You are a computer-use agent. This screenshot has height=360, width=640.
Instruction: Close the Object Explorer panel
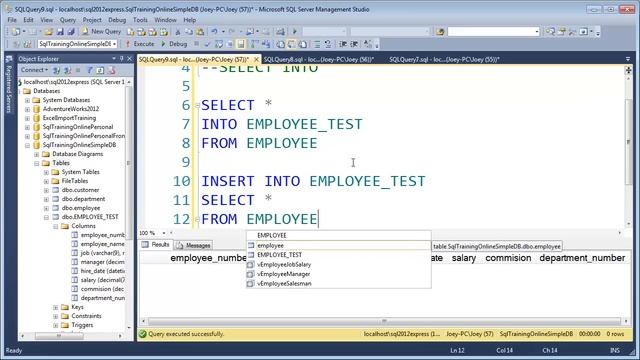pyautogui.click(x=129, y=59)
